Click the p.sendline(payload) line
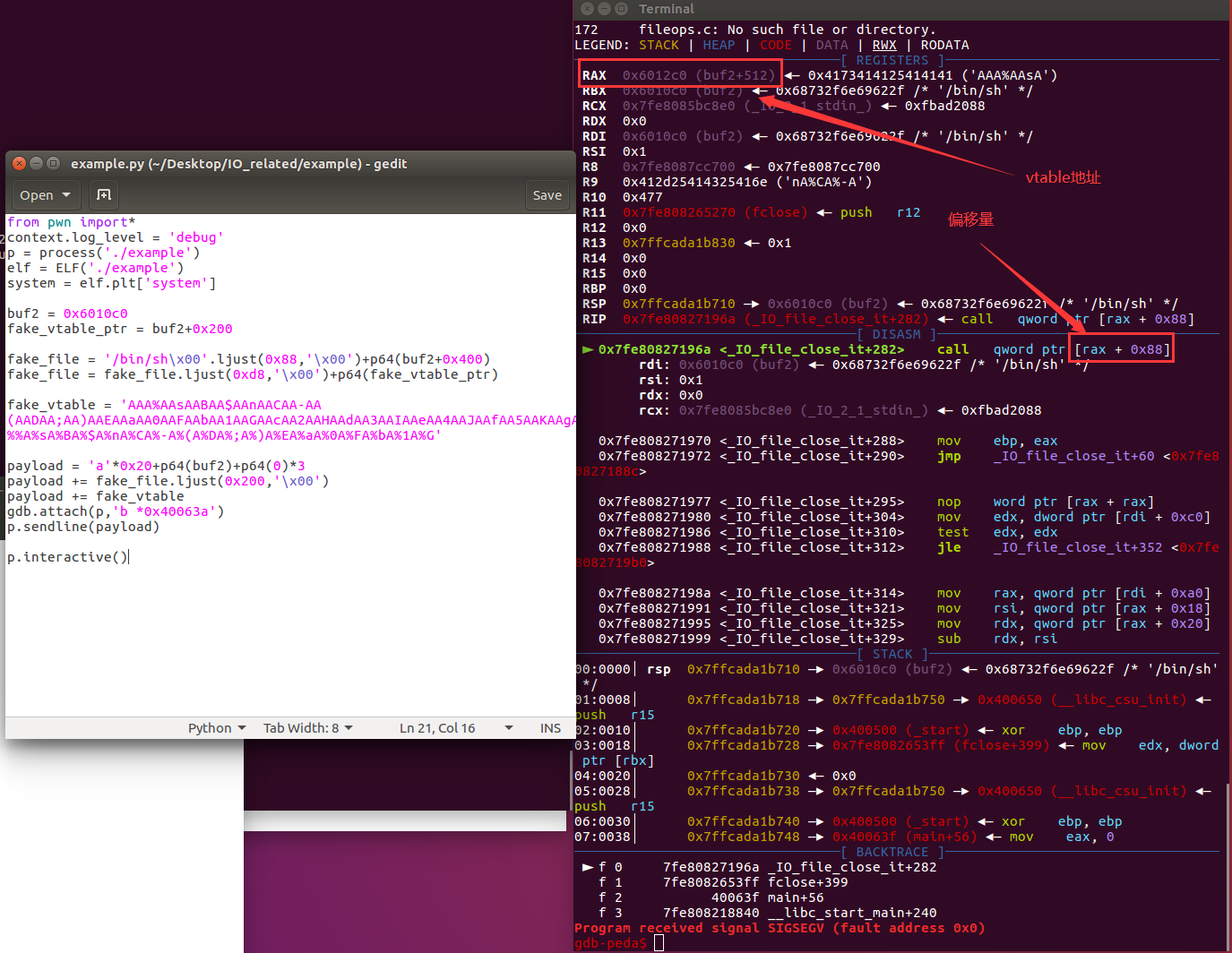1232x953 pixels. click(x=83, y=527)
